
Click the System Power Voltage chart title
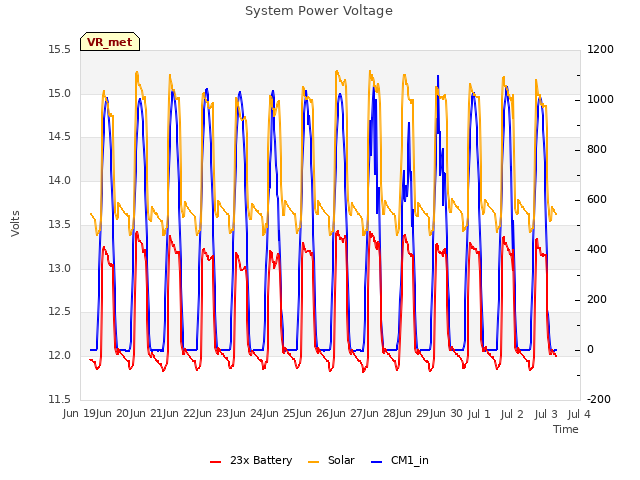coord(319,11)
